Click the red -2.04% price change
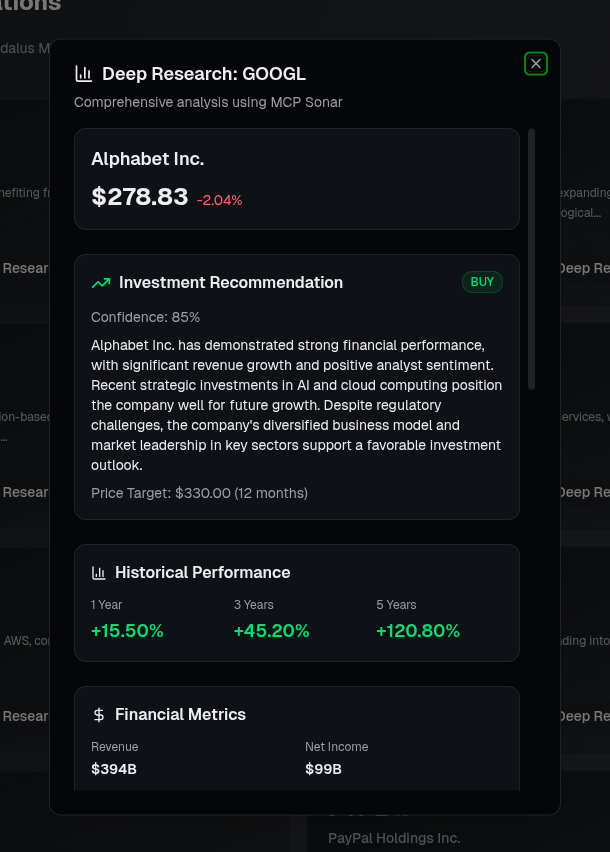This screenshot has width=610, height=852. click(219, 200)
